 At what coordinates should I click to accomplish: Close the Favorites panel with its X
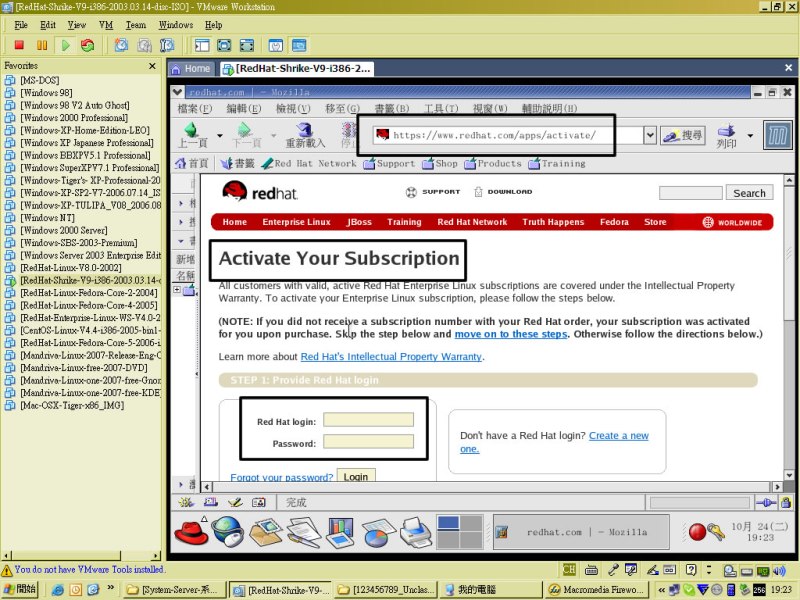tap(152, 66)
